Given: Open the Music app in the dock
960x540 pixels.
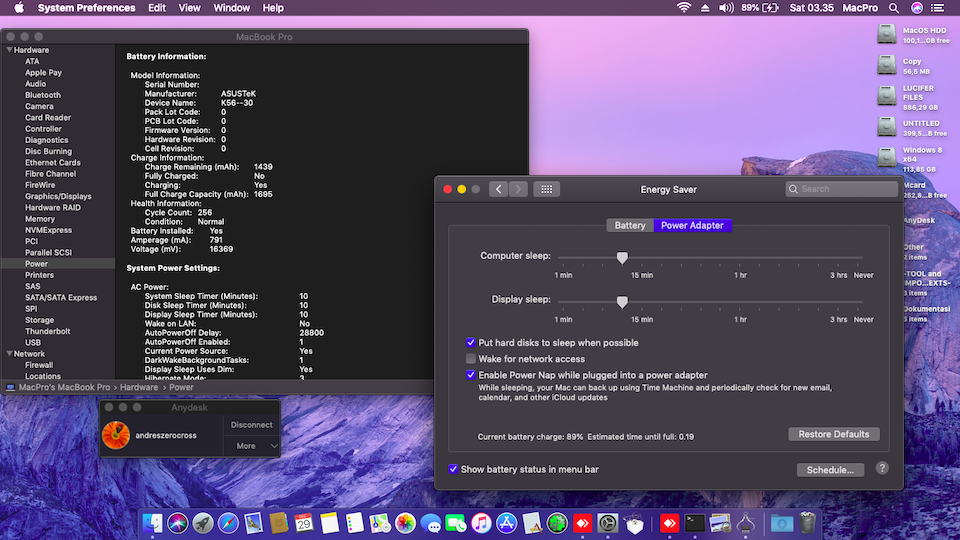Looking at the screenshot, I should coord(481,523).
